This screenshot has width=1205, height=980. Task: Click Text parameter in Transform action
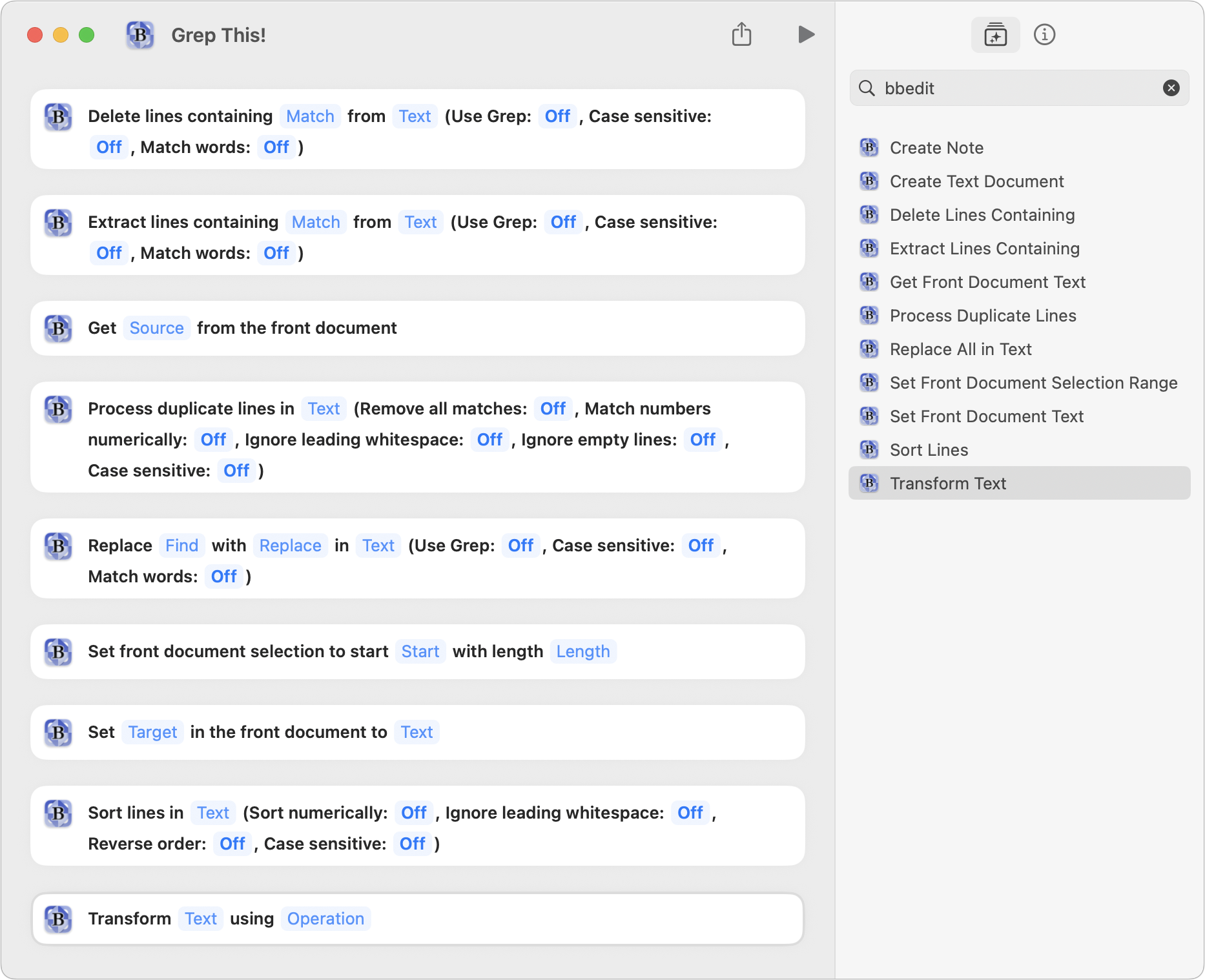point(201,919)
